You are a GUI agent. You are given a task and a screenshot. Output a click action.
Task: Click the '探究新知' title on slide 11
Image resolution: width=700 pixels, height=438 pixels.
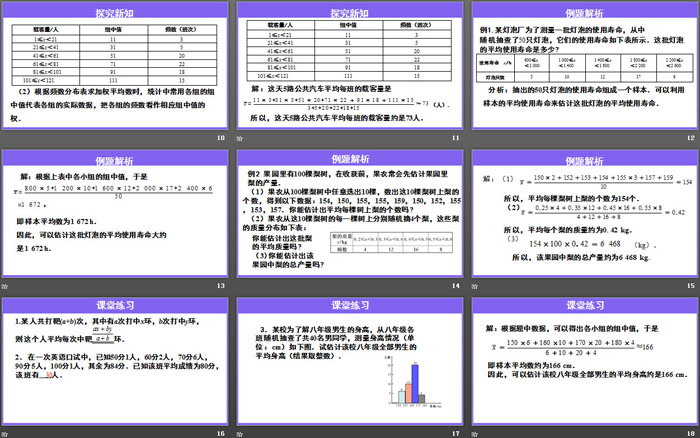pos(350,13)
